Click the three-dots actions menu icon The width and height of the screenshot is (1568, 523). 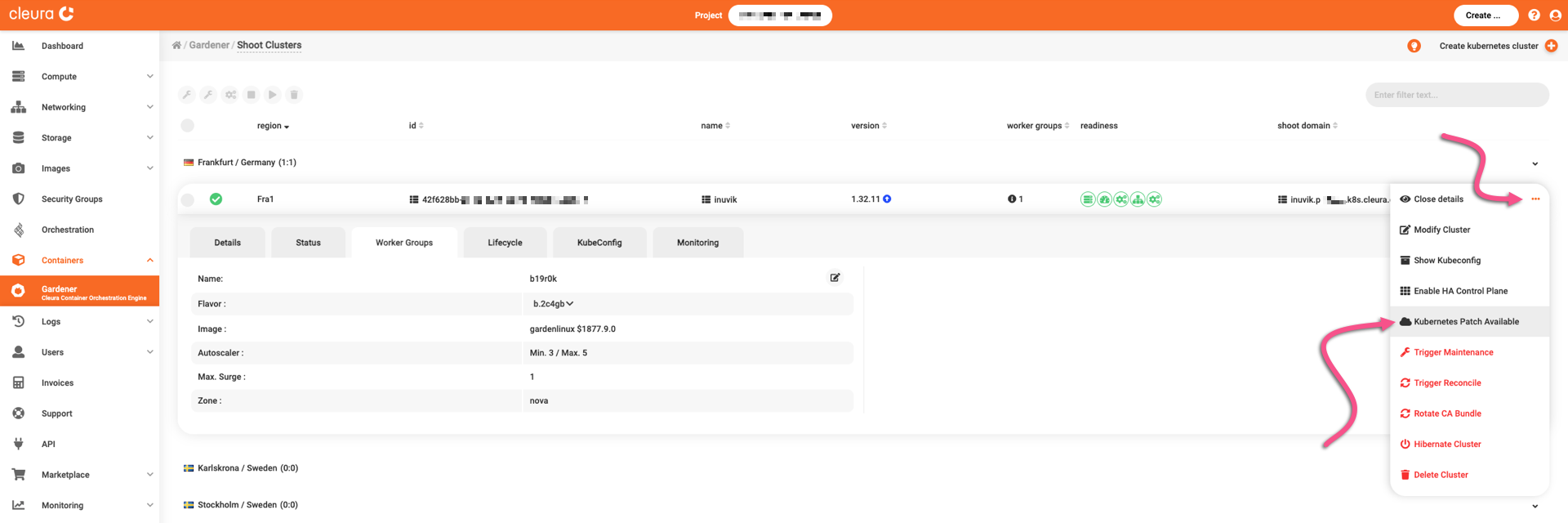click(x=1535, y=199)
